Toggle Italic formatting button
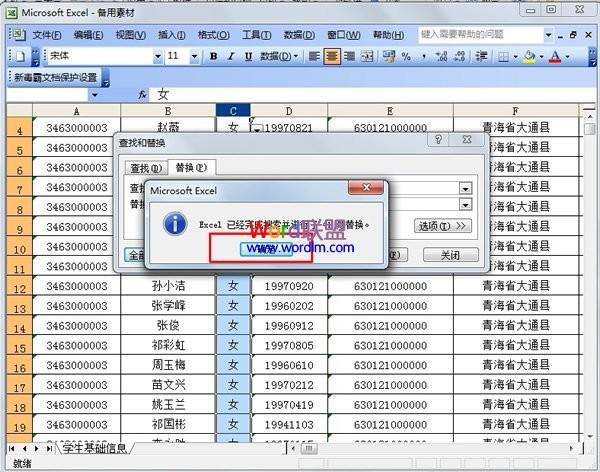This screenshot has height=472, width=600. [231, 57]
